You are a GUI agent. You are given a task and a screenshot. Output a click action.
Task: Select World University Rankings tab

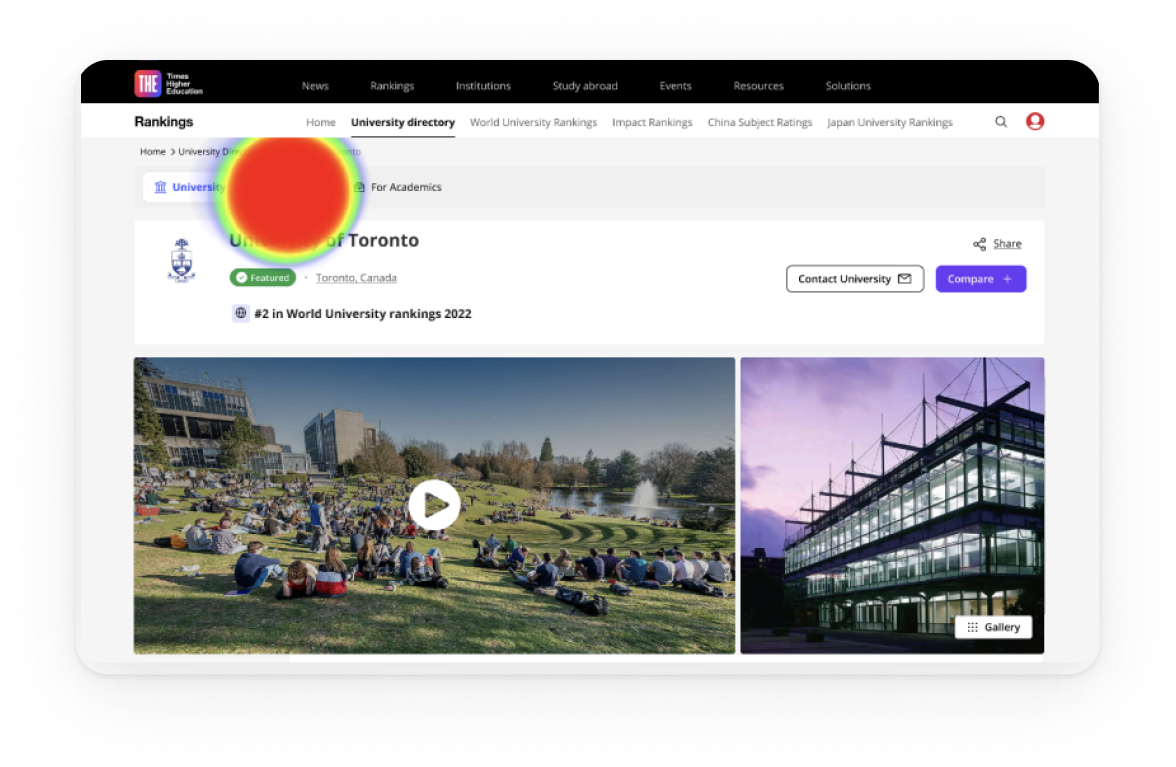pyautogui.click(x=533, y=122)
